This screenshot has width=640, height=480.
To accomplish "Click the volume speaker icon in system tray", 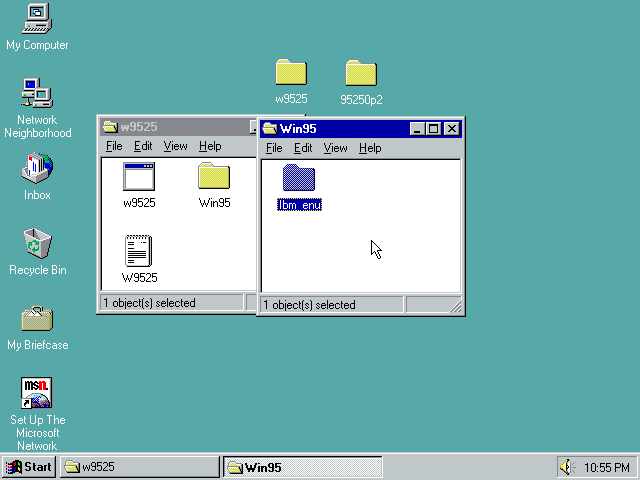I will (x=566, y=467).
